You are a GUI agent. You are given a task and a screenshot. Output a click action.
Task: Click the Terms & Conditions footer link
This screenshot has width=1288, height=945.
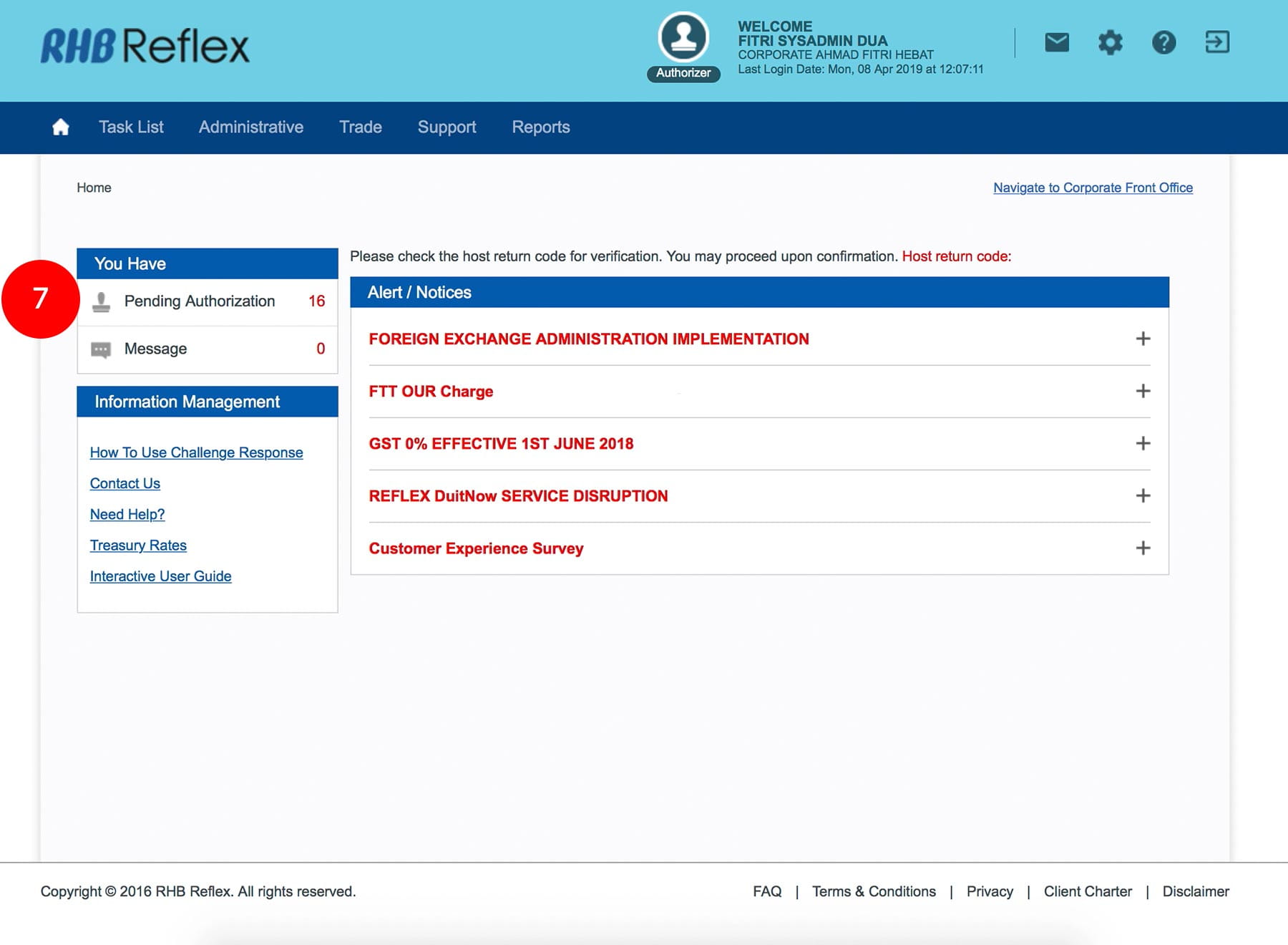pos(874,891)
